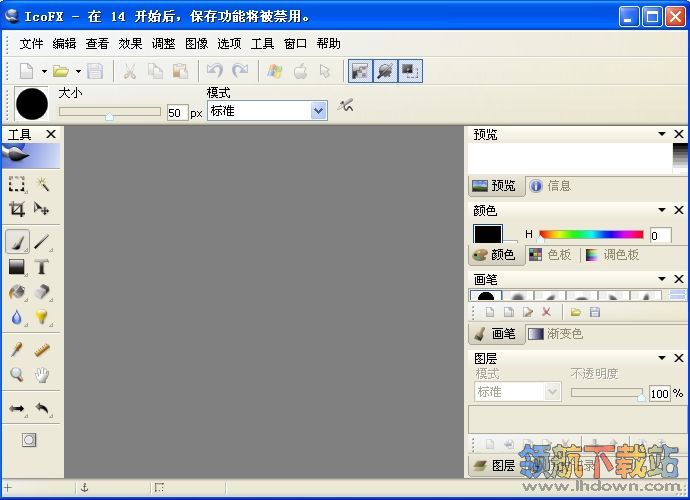This screenshot has width=690, height=500.
Task: Click the opacity 100 input field
Action: tap(660, 393)
